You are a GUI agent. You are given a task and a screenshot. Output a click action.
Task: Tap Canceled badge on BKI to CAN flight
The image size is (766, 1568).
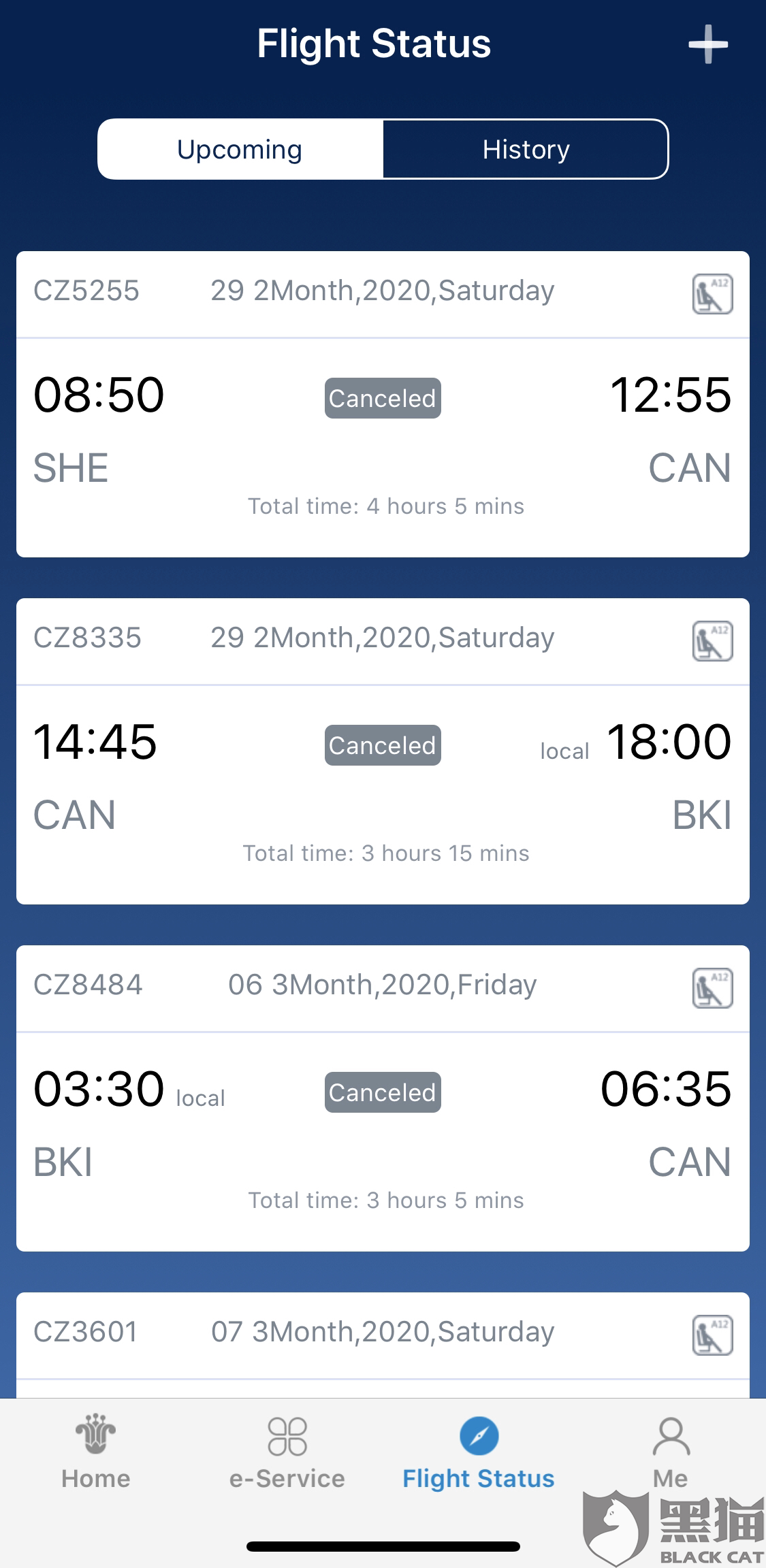coord(382,1092)
